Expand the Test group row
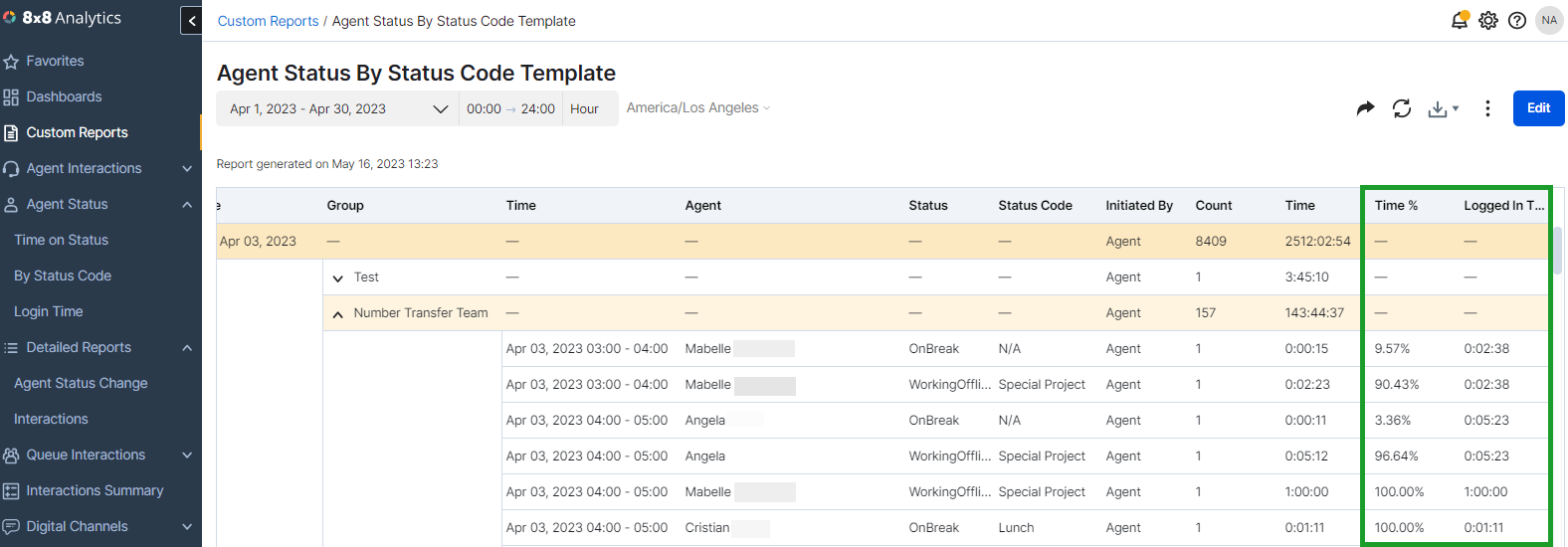 click(x=338, y=278)
